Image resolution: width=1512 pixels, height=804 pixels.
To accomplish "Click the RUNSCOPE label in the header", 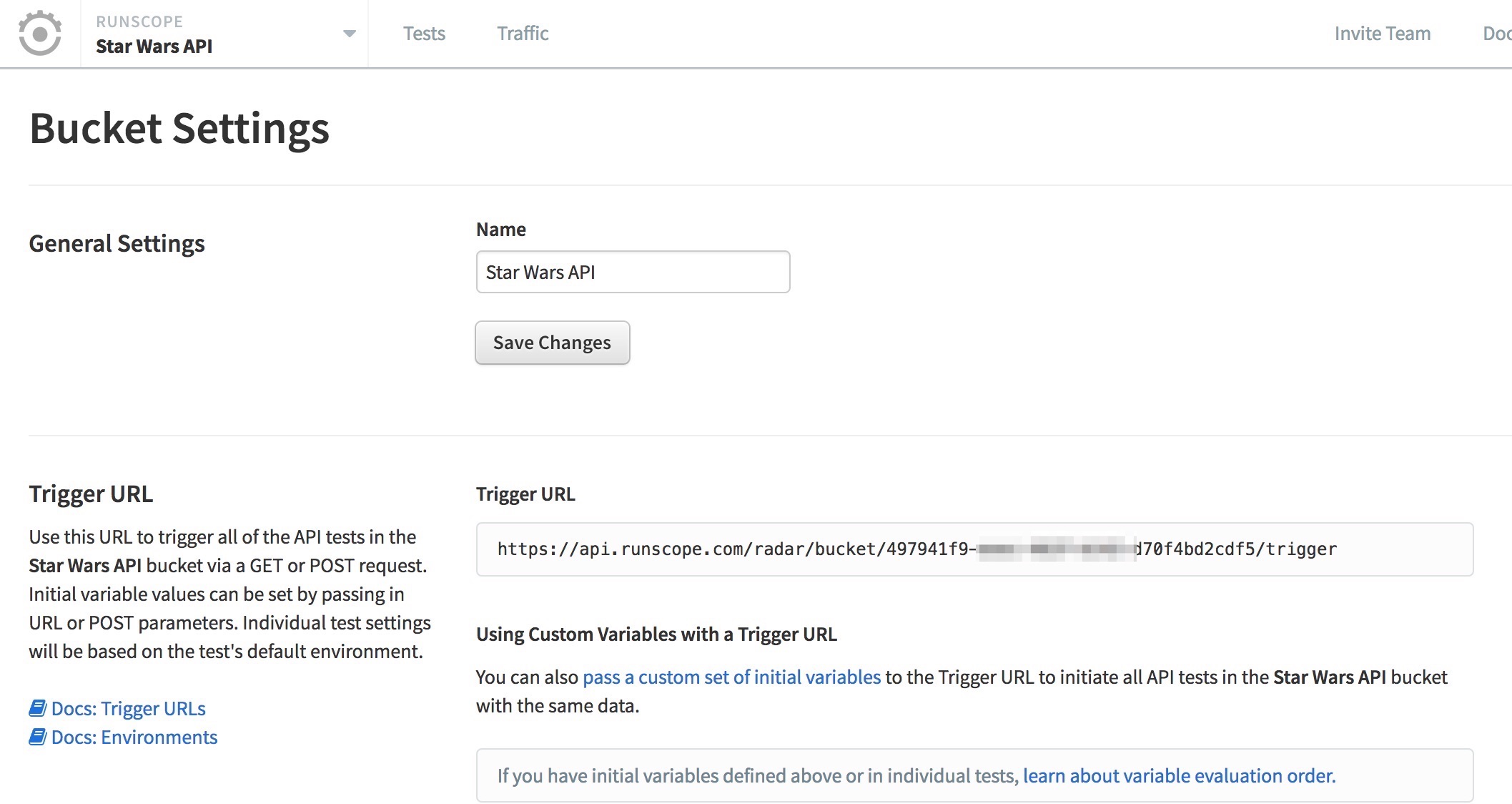I will tap(139, 21).
